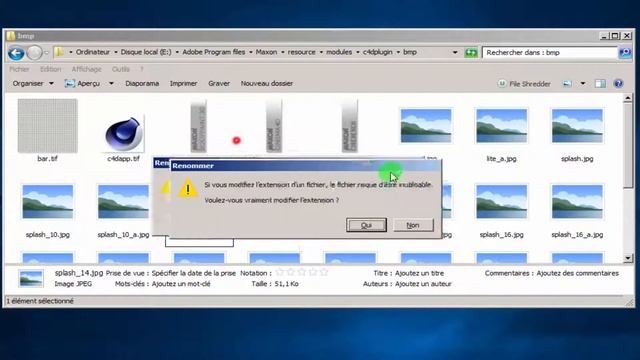Click 'Ajoutez un auteur' field

tap(423, 284)
